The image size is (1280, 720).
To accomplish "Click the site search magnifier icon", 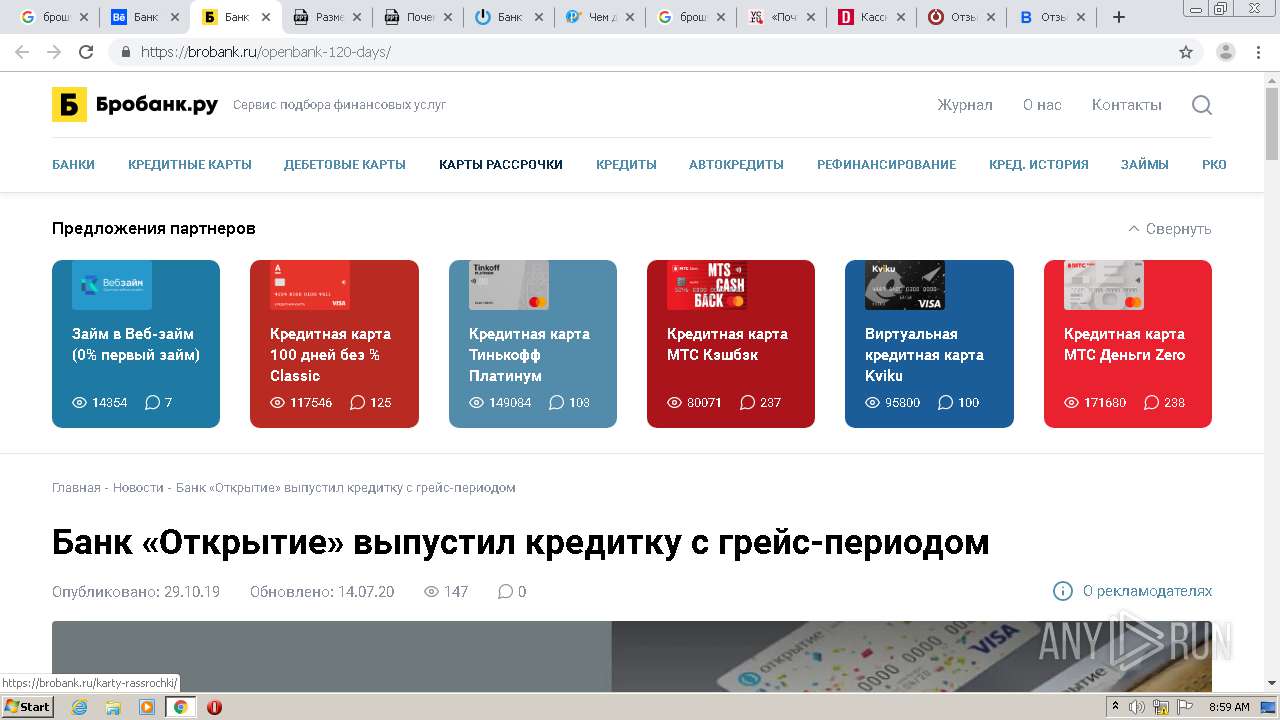I will (1202, 105).
